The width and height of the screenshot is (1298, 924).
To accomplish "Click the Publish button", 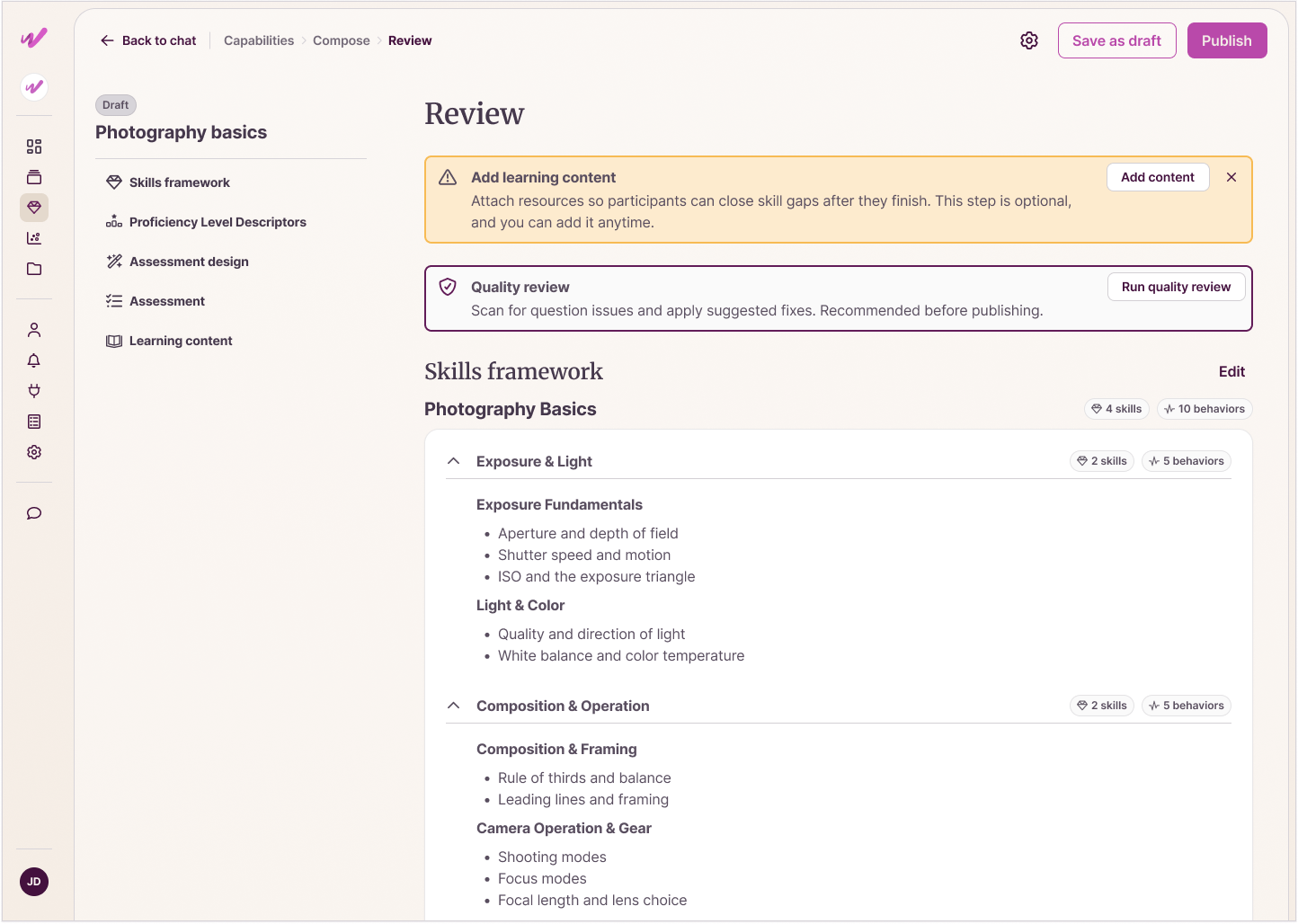I will pyautogui.click(x=1227, y=40).
